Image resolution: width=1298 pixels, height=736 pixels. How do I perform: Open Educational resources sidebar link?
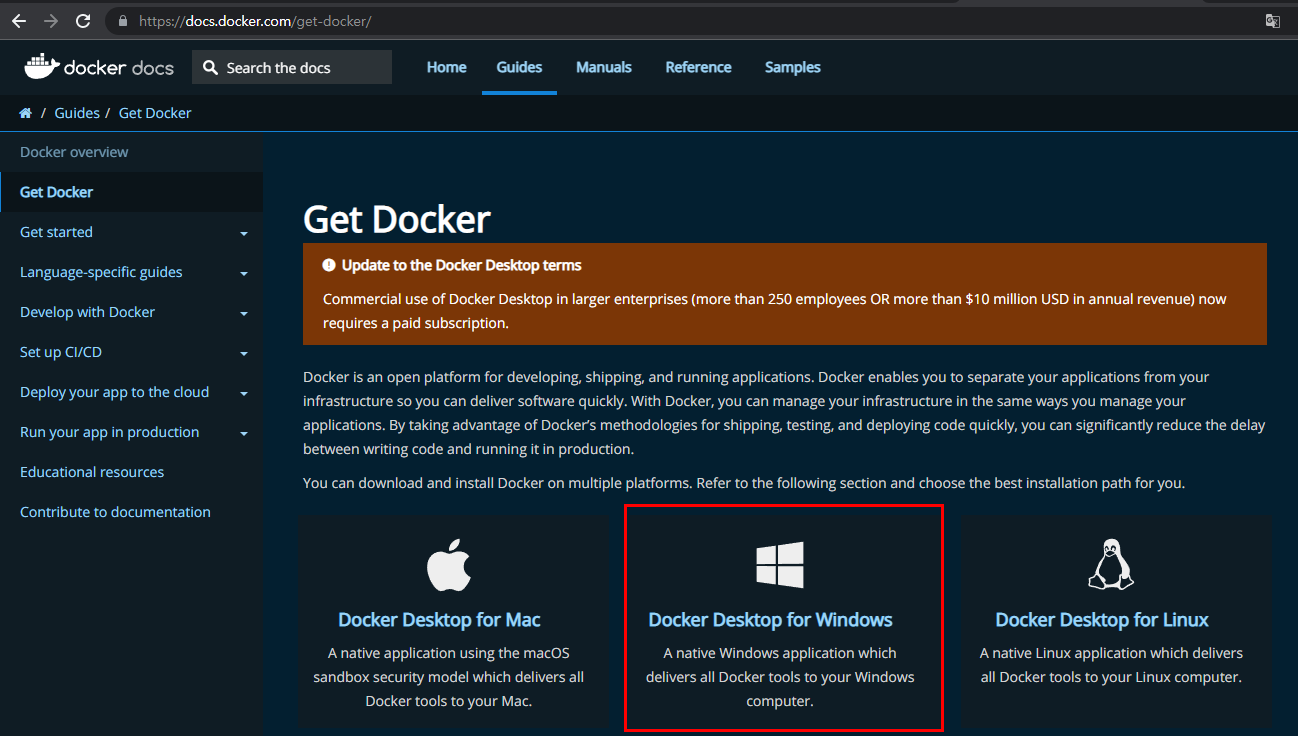pyautogui.click(x=92, y=472)
